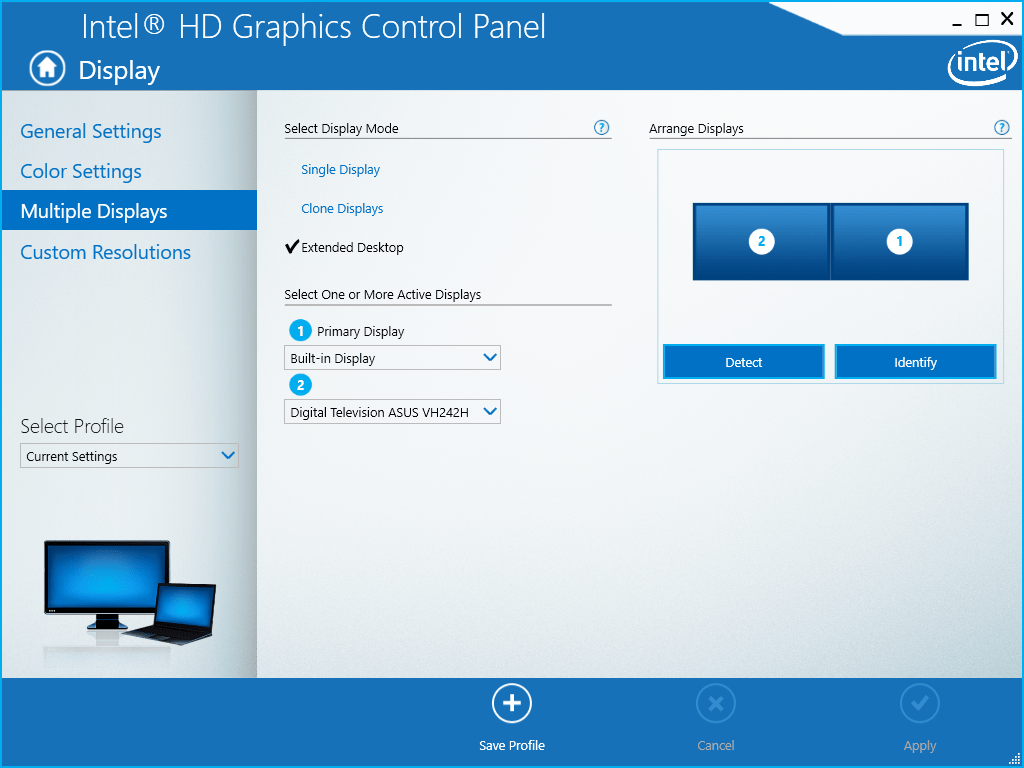Open help for Arrange Displays
The image size is (1024, 768).
click(x=1001, y=127)
